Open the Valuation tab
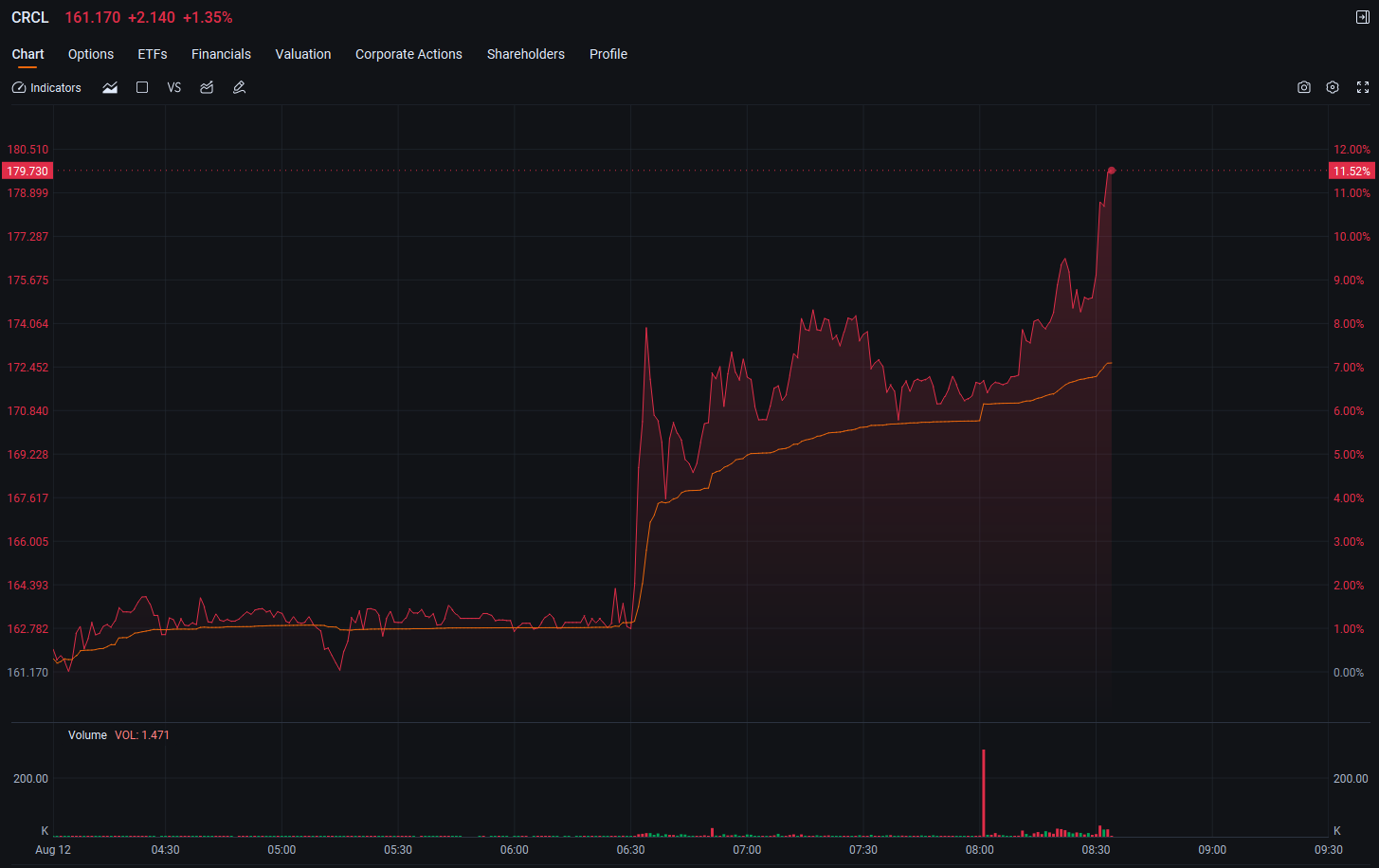Screen dimensions: 1379x868 [303, 54]
